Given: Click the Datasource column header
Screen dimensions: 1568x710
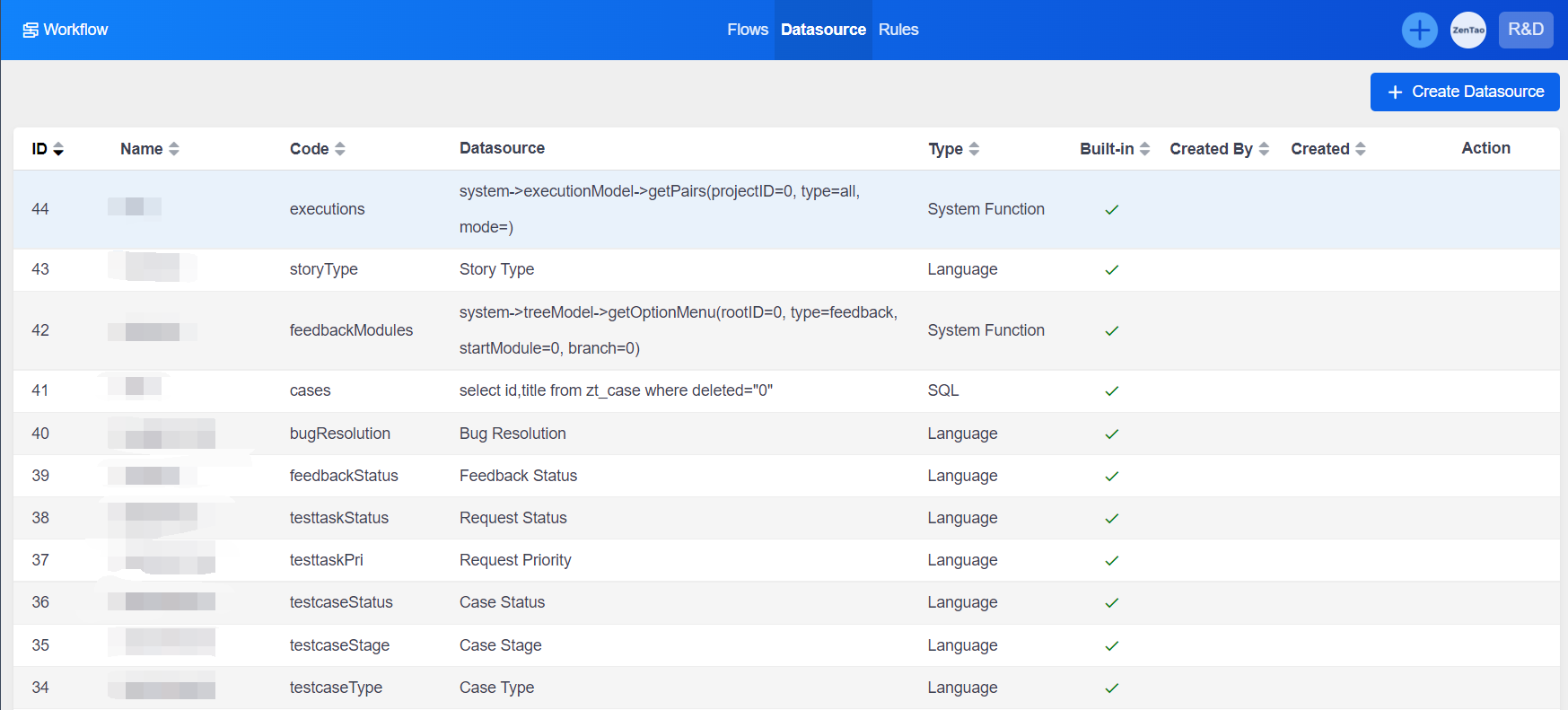Looking at the screenshot, I should coord(502,148).
